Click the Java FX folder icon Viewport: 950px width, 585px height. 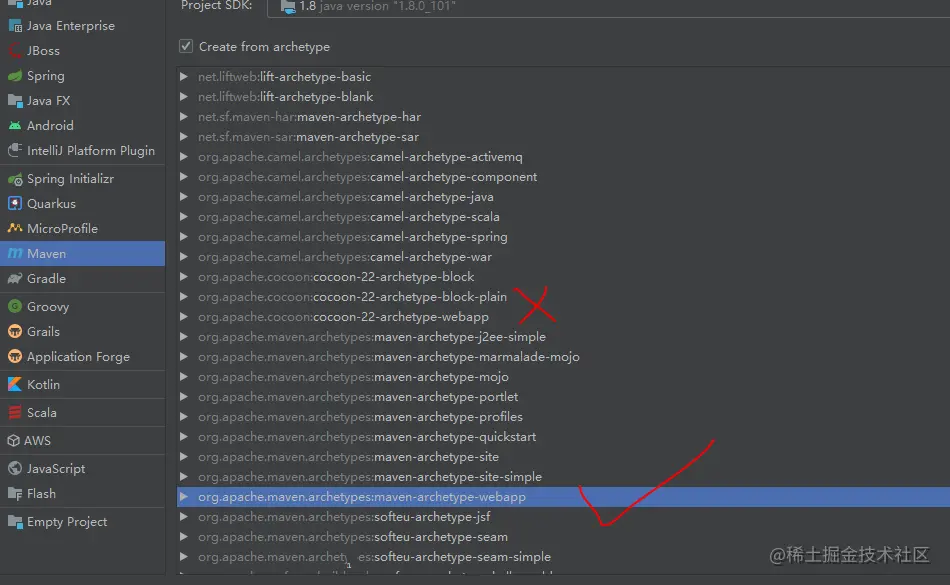coord(15,101)
